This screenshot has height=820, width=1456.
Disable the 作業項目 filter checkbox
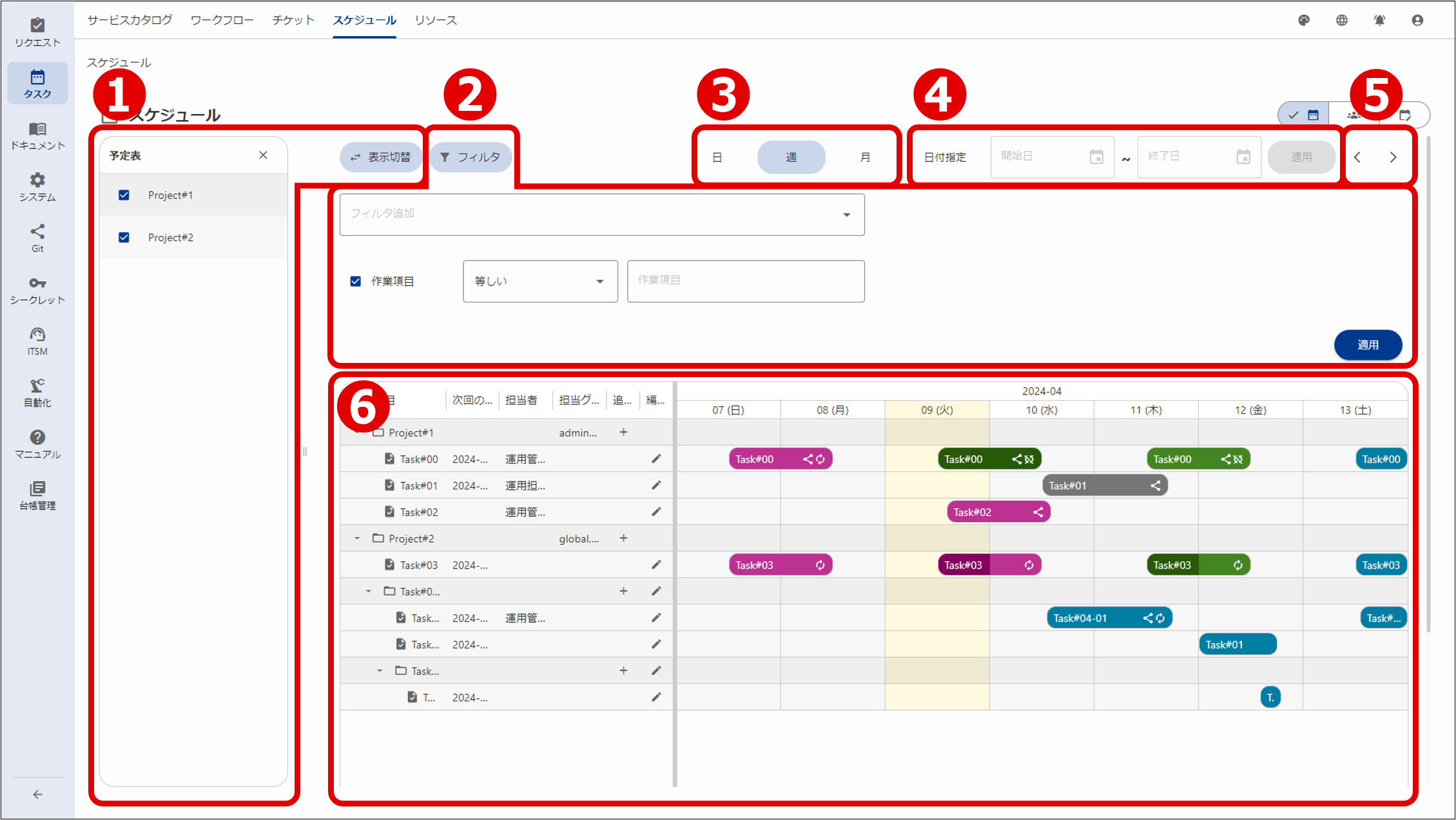pyautogui.click(x=355, y=280)
